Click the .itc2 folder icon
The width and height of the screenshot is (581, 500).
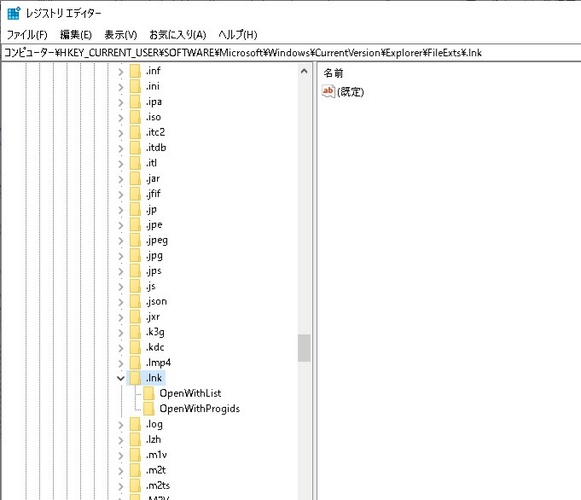135,132
